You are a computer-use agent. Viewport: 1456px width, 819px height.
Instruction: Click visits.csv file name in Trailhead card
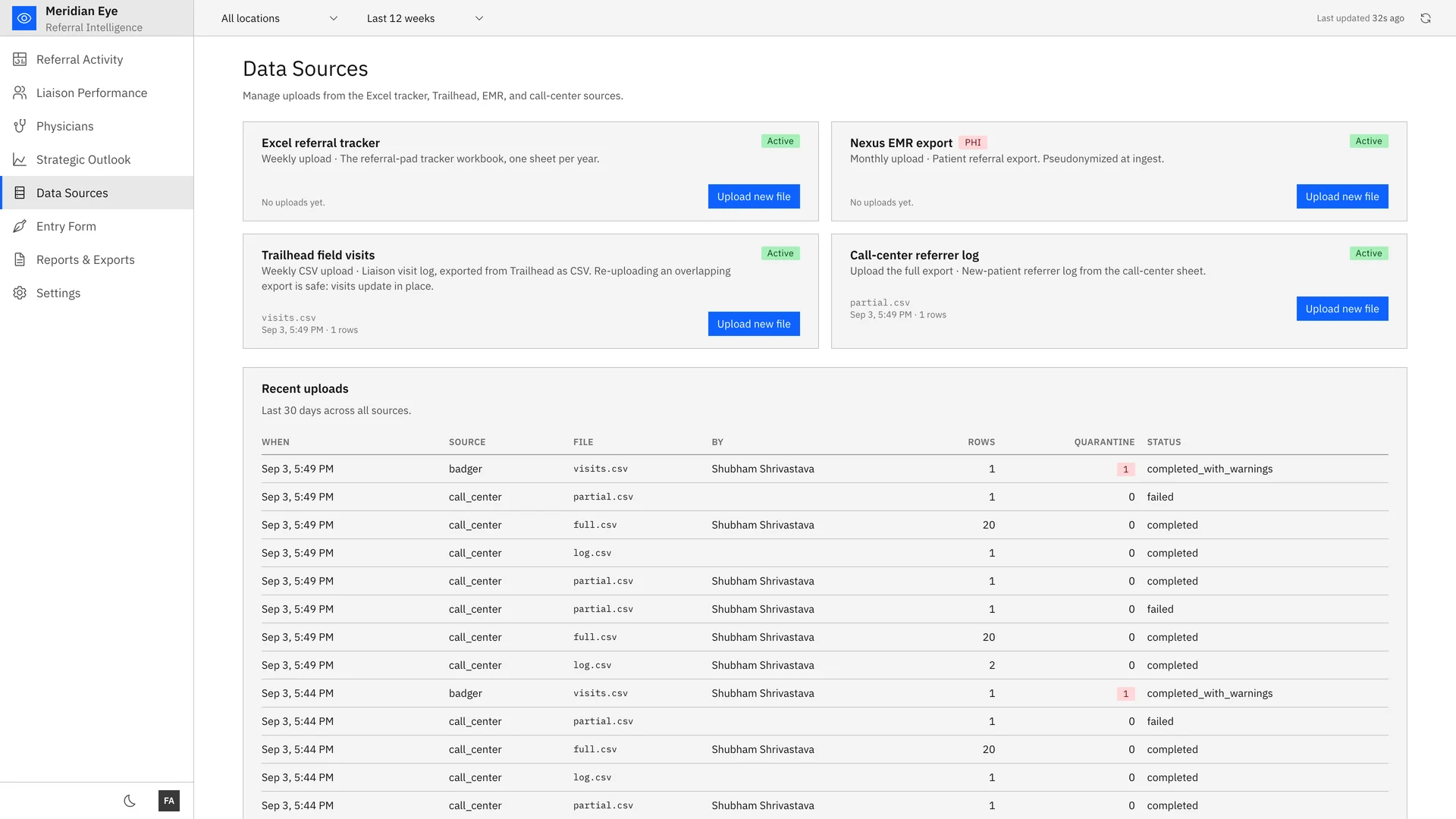tap(289, 318)
